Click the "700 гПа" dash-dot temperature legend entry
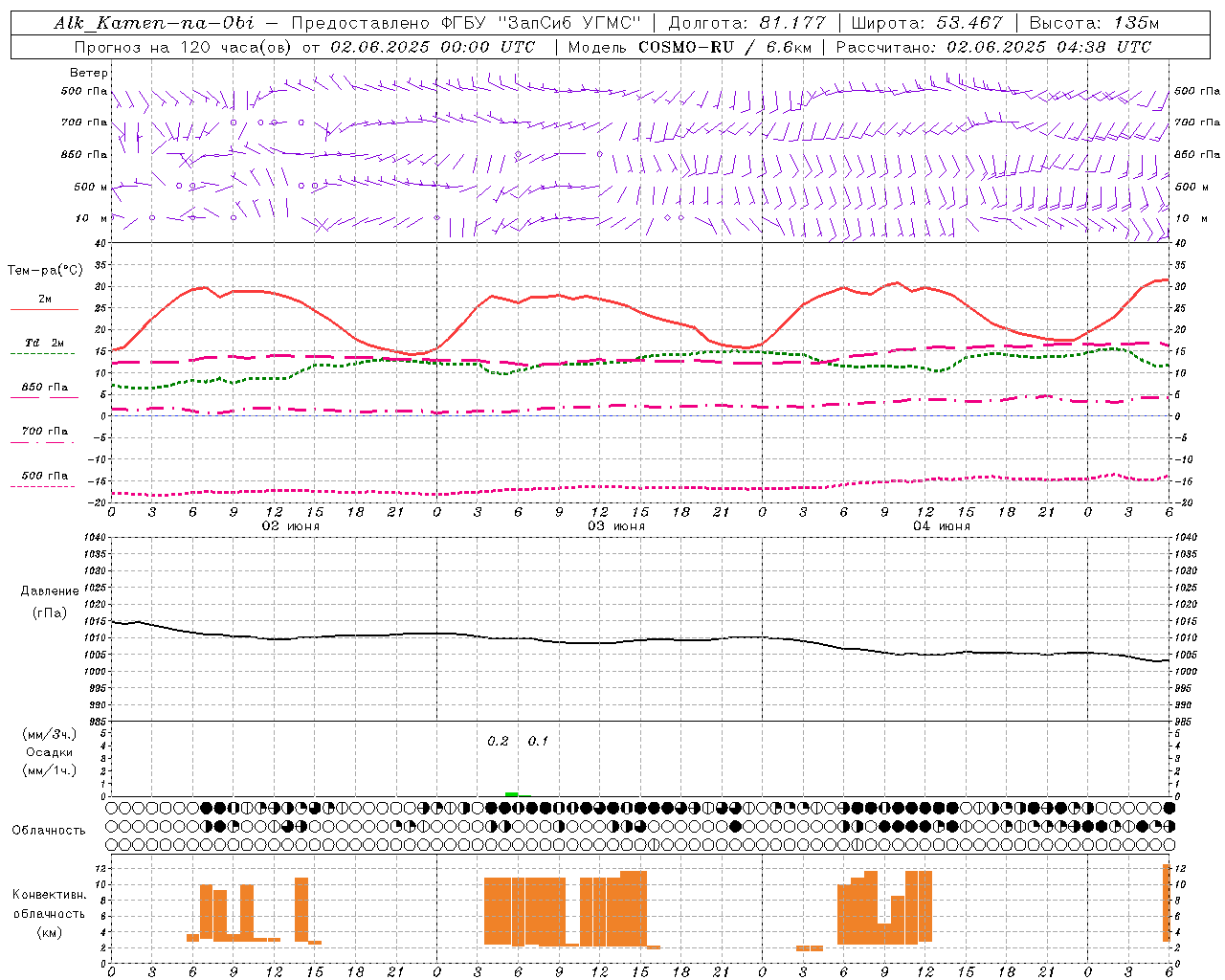Image resolution: width=1225 pixels, height=980 pixels. 45,432
